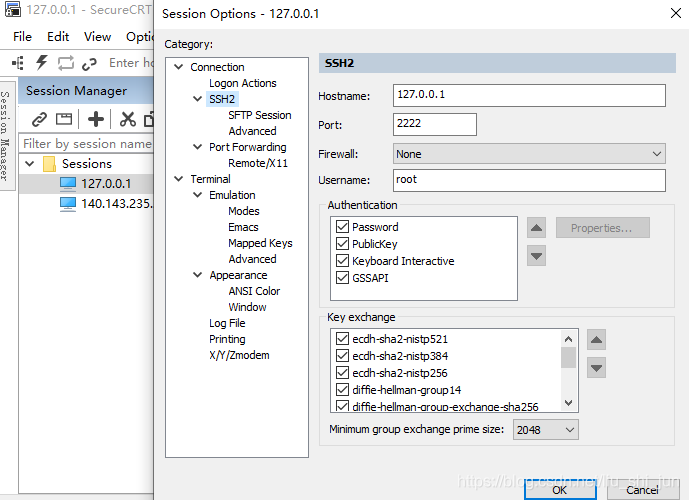Screen dimensions: 689x500
Task: Click the link icon in Session Manager toolbar
Action: 40,119
